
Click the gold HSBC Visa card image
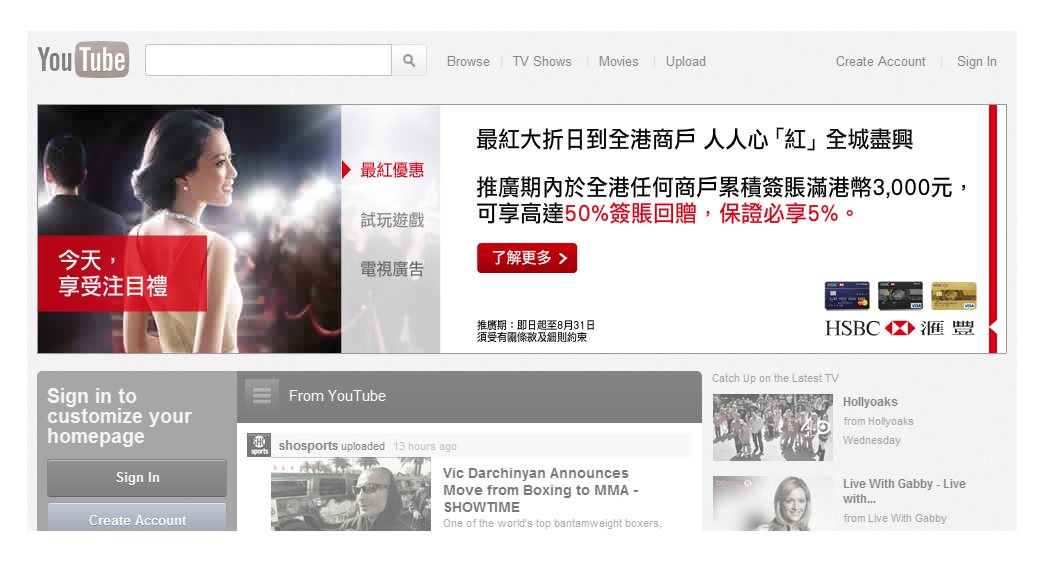tap(953, 296)
